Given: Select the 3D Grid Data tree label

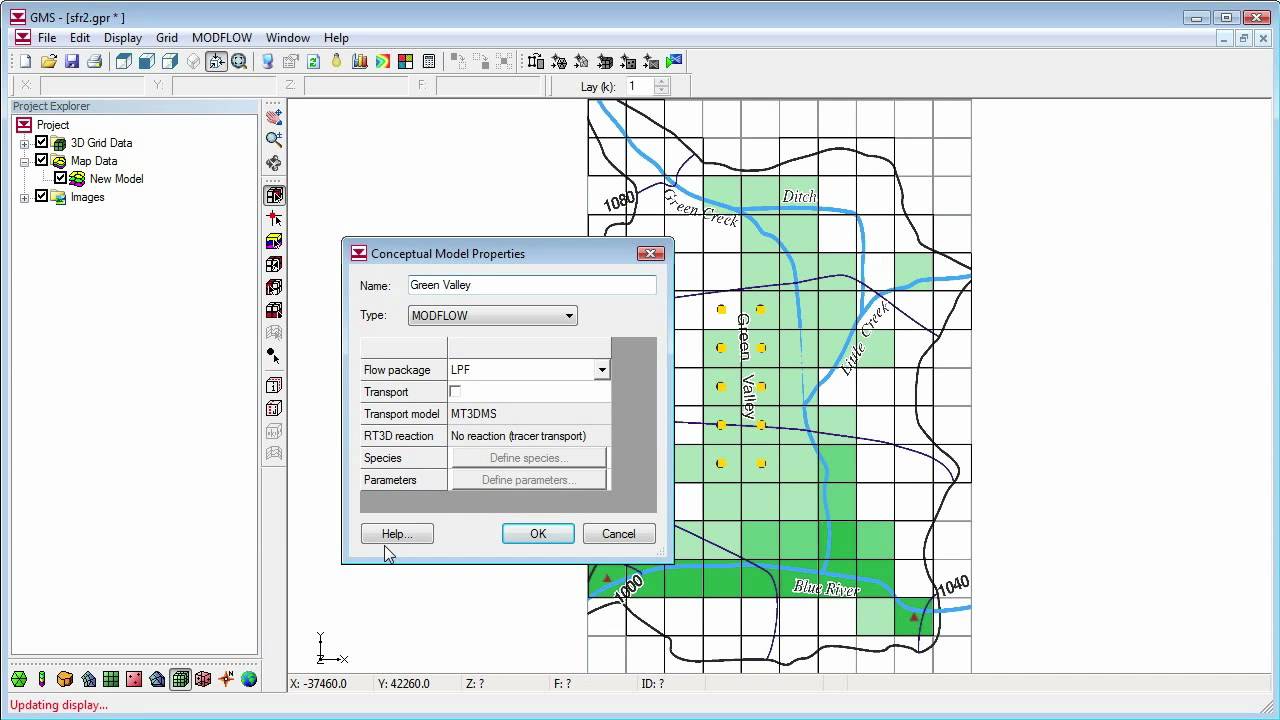Looking at the screenshot, I should tap(101, 143).
